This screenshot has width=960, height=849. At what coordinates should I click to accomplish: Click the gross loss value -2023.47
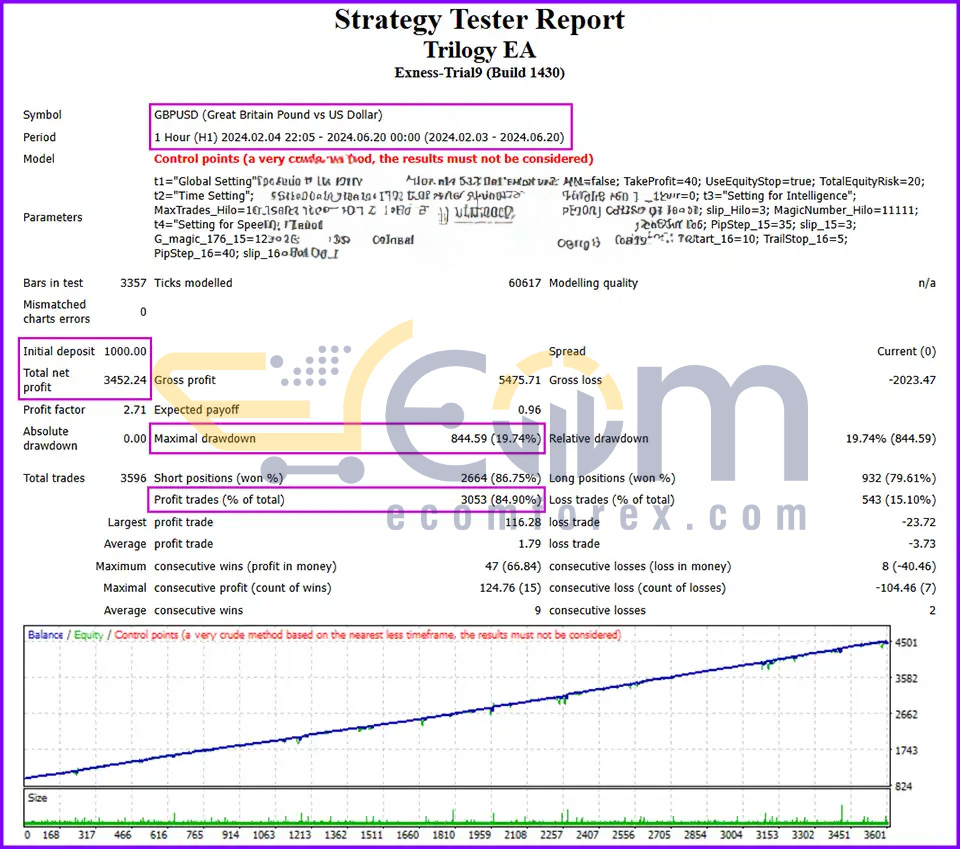point(912,380)
